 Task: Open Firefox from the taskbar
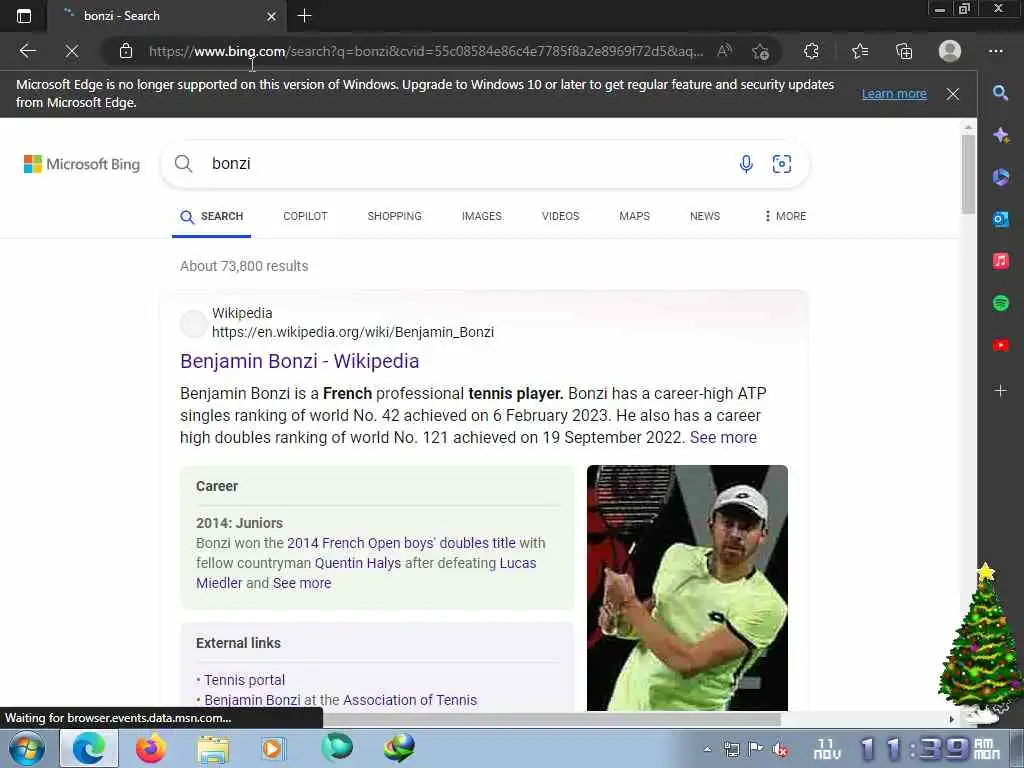pos(151,748)
